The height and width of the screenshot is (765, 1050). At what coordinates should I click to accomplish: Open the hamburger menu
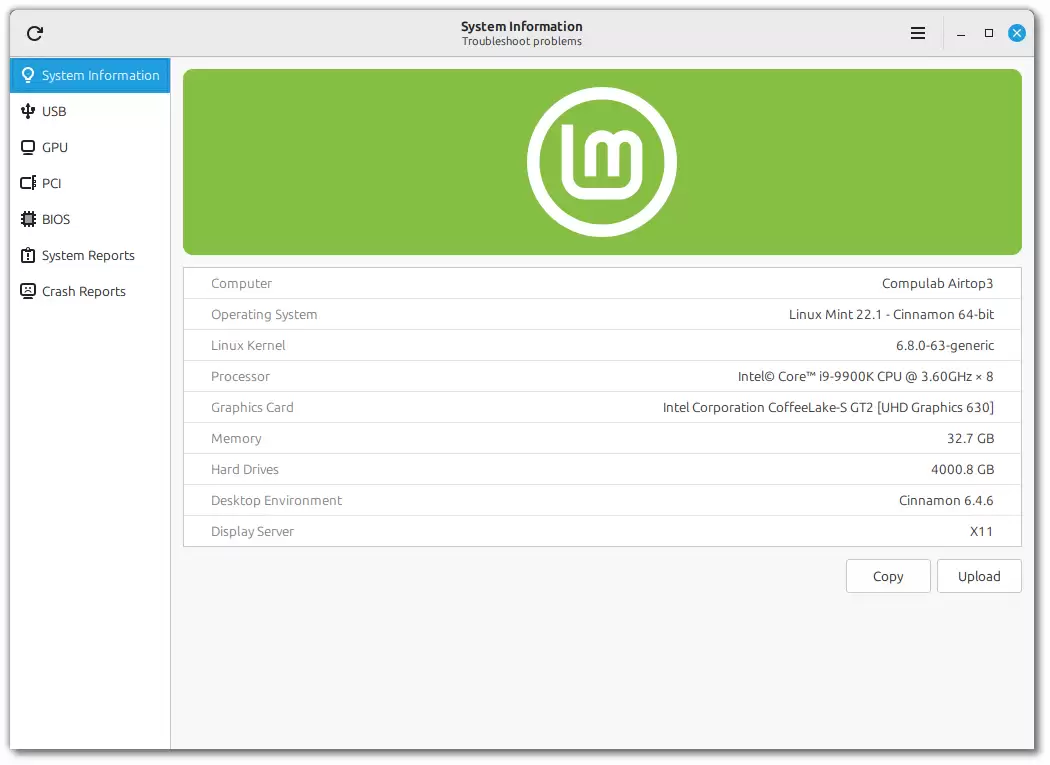pyautogui.click(x=917, y=32)
